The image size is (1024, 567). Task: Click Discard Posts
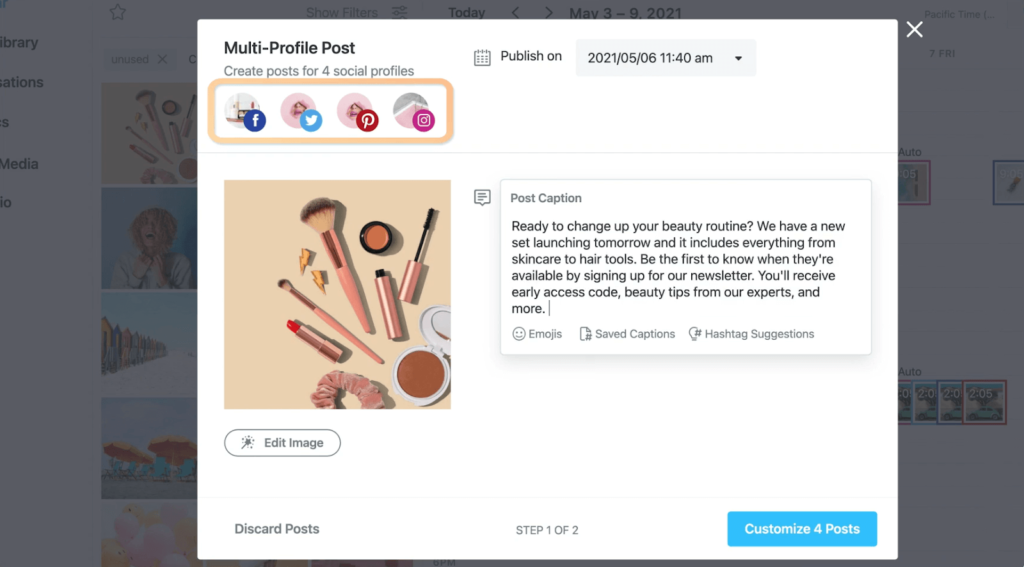(277, 529)
